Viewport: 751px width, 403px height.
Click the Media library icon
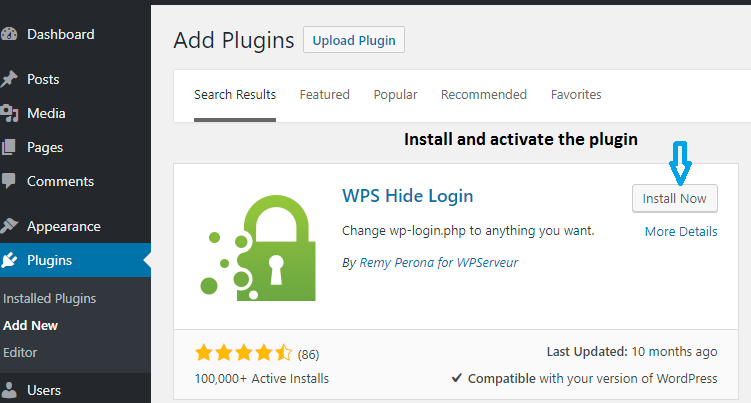pos(9,113)
